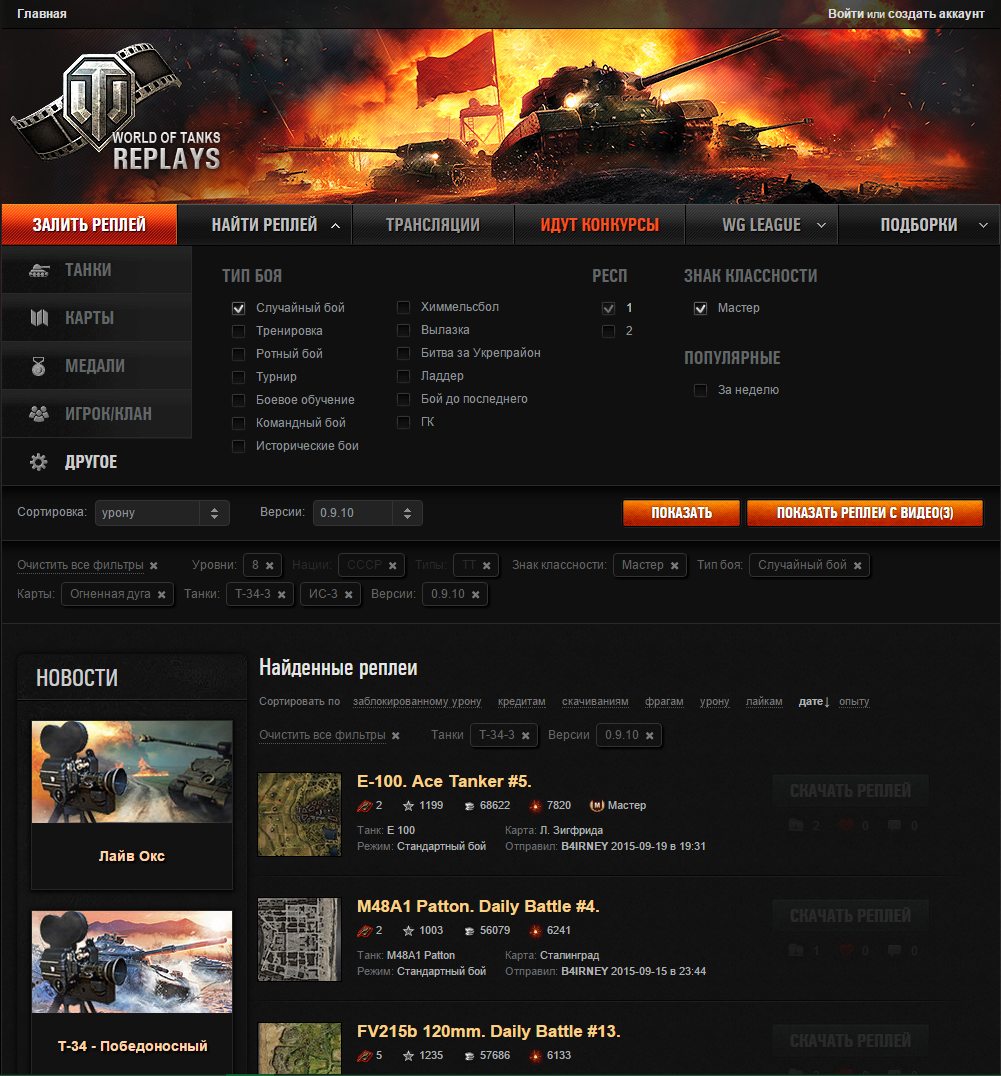The image size is (1001, 1076).
Task: Open the Сортировка dropdown set to урону
Action: 162,513
